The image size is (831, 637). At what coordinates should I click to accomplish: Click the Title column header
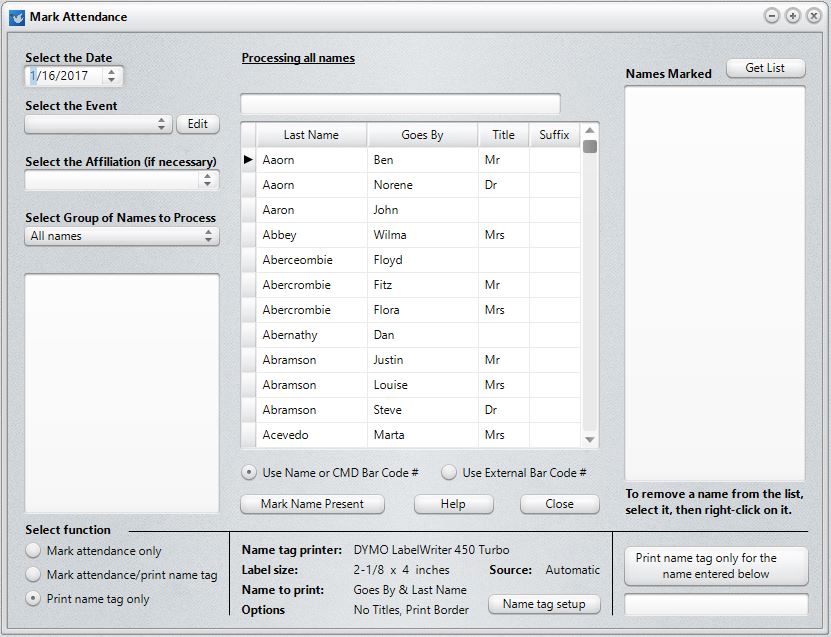coord(503,135)
